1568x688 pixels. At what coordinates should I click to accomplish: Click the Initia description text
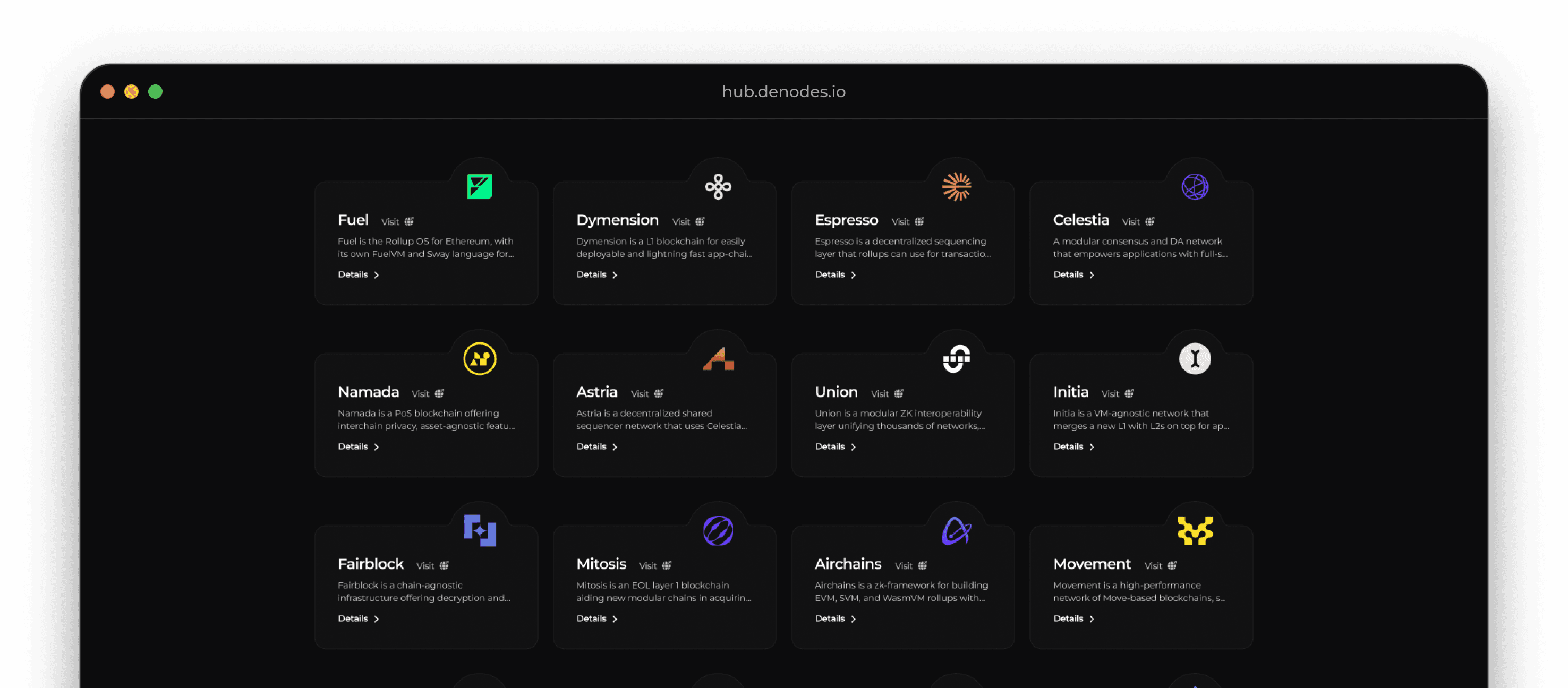pyautogui.click(x=1141, y=420)
